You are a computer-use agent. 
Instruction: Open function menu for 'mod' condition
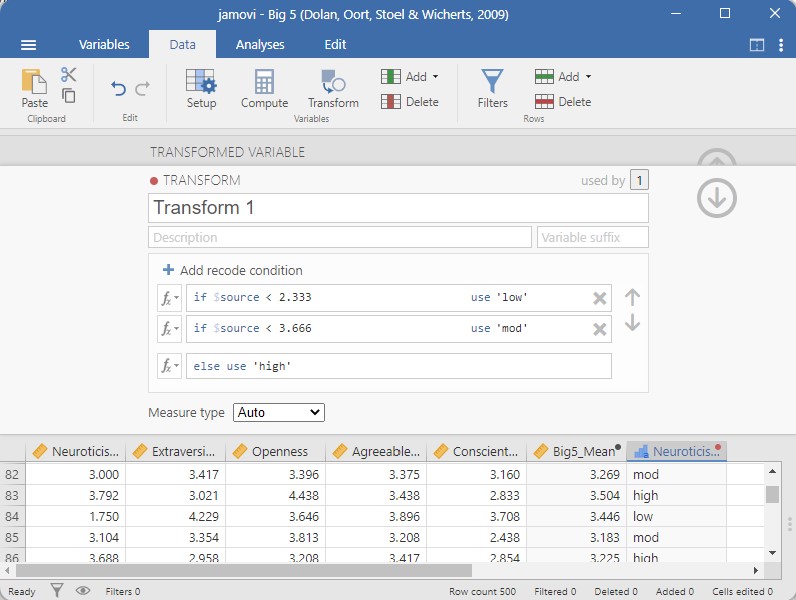tap(169, 329)
